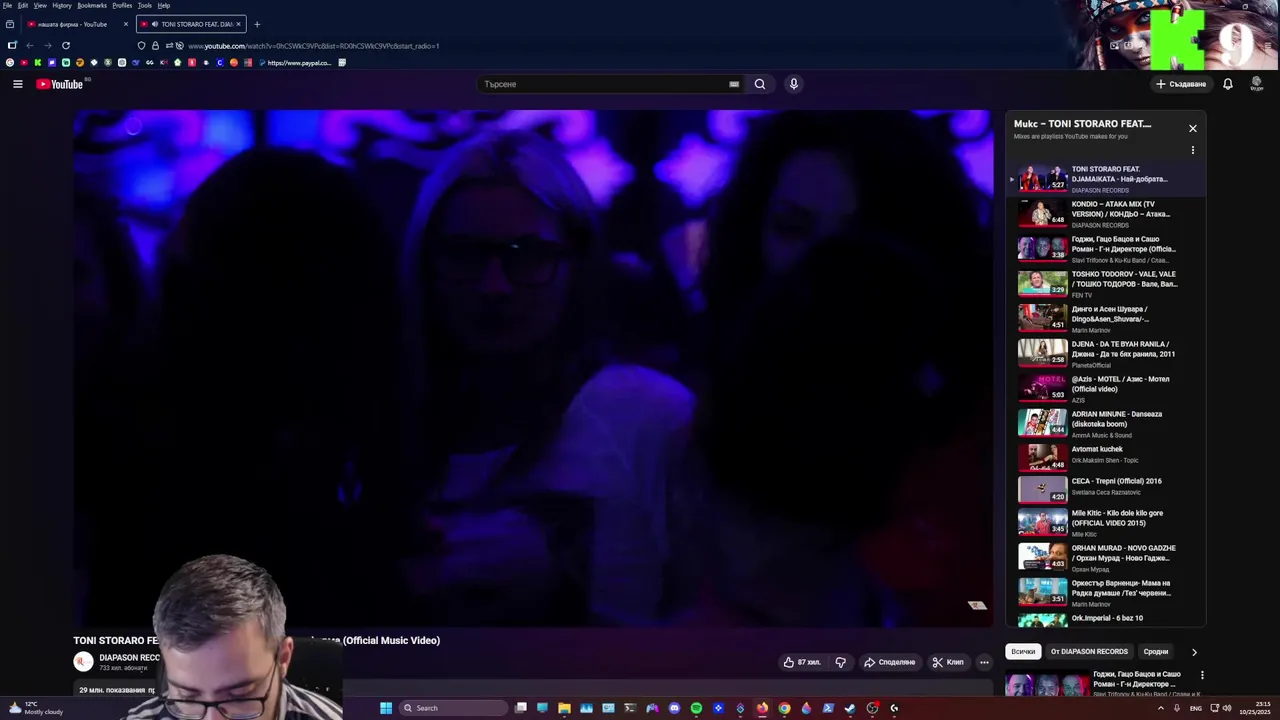Open more actions ellipsis under the video
The width and height of the screenshot is (1280, 720).
click(984, 662)
